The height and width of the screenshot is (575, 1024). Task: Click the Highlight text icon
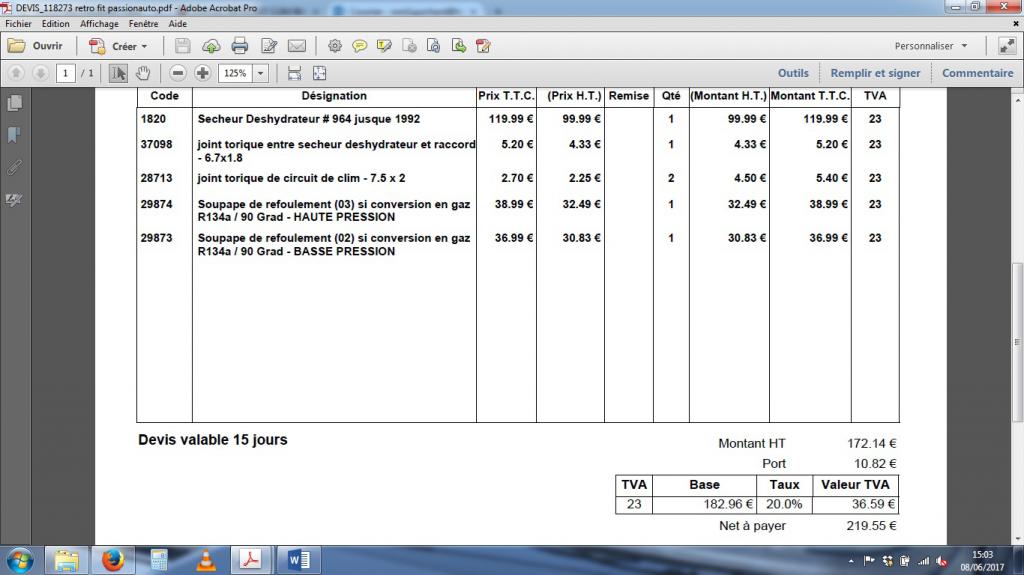point(384,46)
